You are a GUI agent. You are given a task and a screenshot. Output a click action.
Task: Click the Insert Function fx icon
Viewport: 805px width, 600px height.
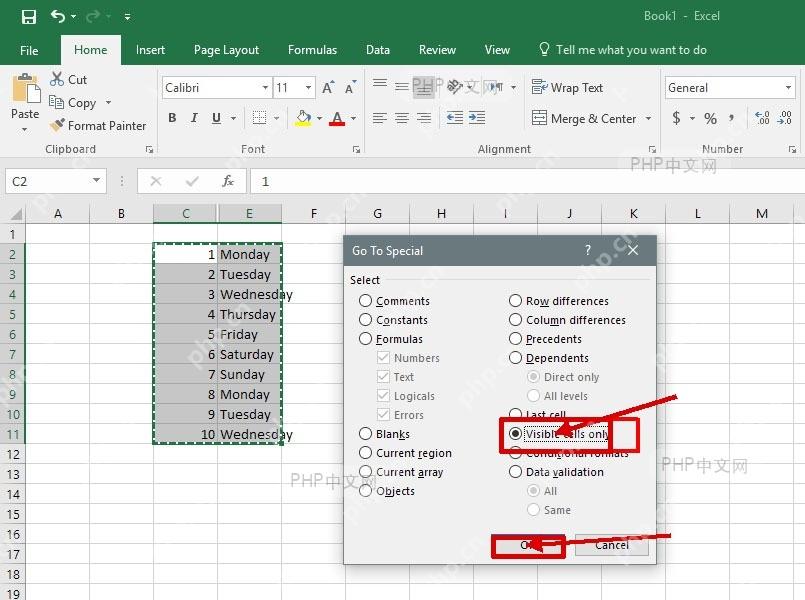[228, 181]
